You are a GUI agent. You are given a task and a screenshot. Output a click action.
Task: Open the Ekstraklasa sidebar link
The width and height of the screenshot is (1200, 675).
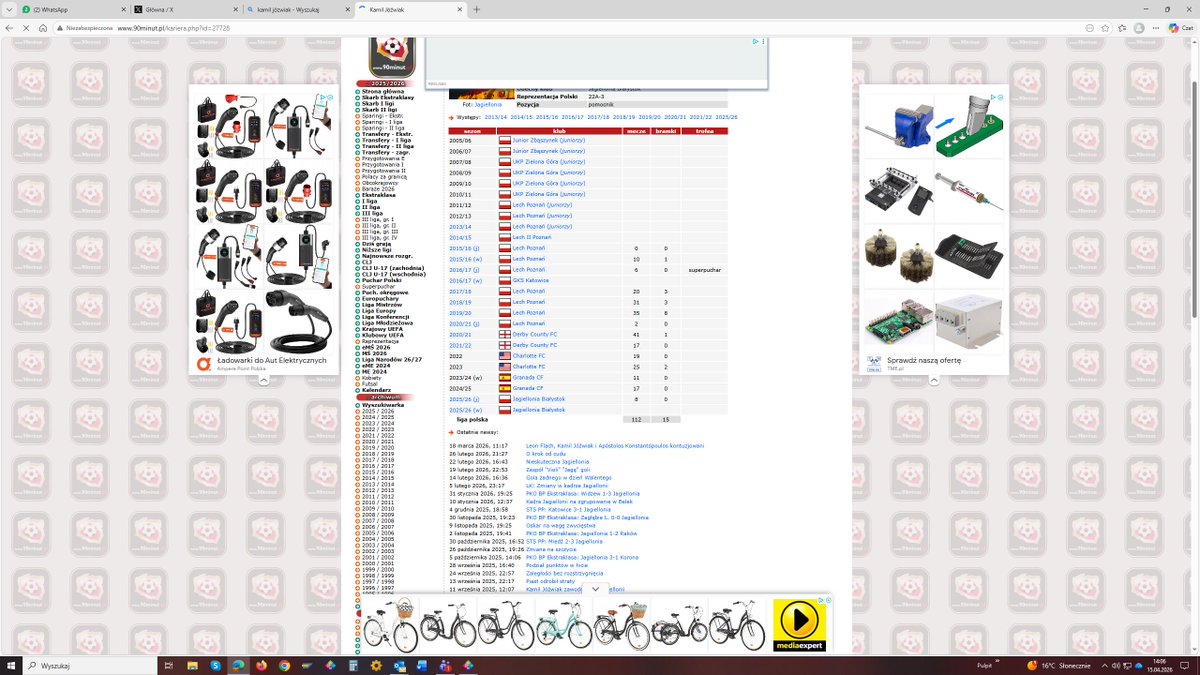click(378, 195)
